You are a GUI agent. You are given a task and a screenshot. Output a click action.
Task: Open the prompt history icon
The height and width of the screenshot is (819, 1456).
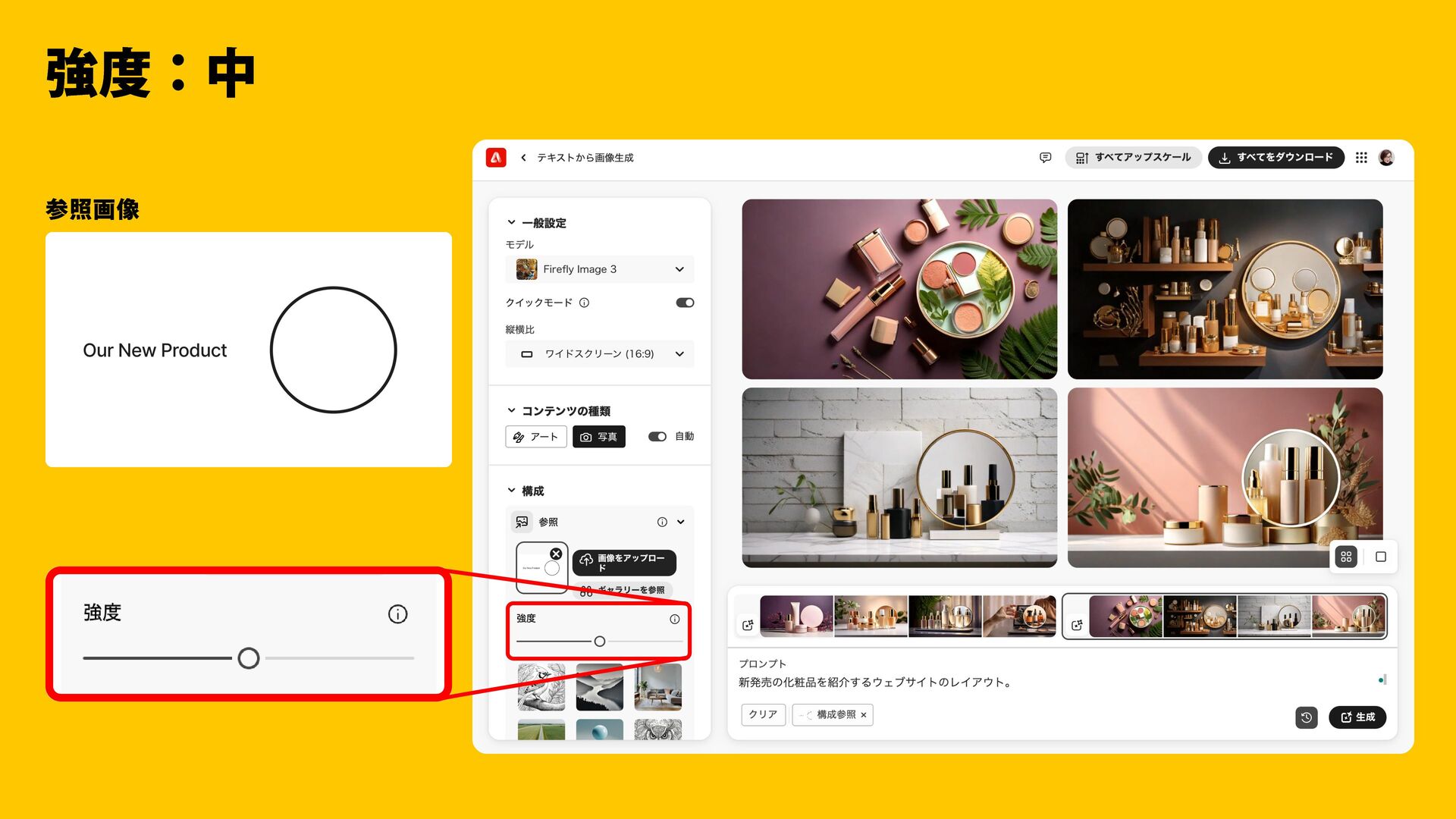tap(1306, 717)
